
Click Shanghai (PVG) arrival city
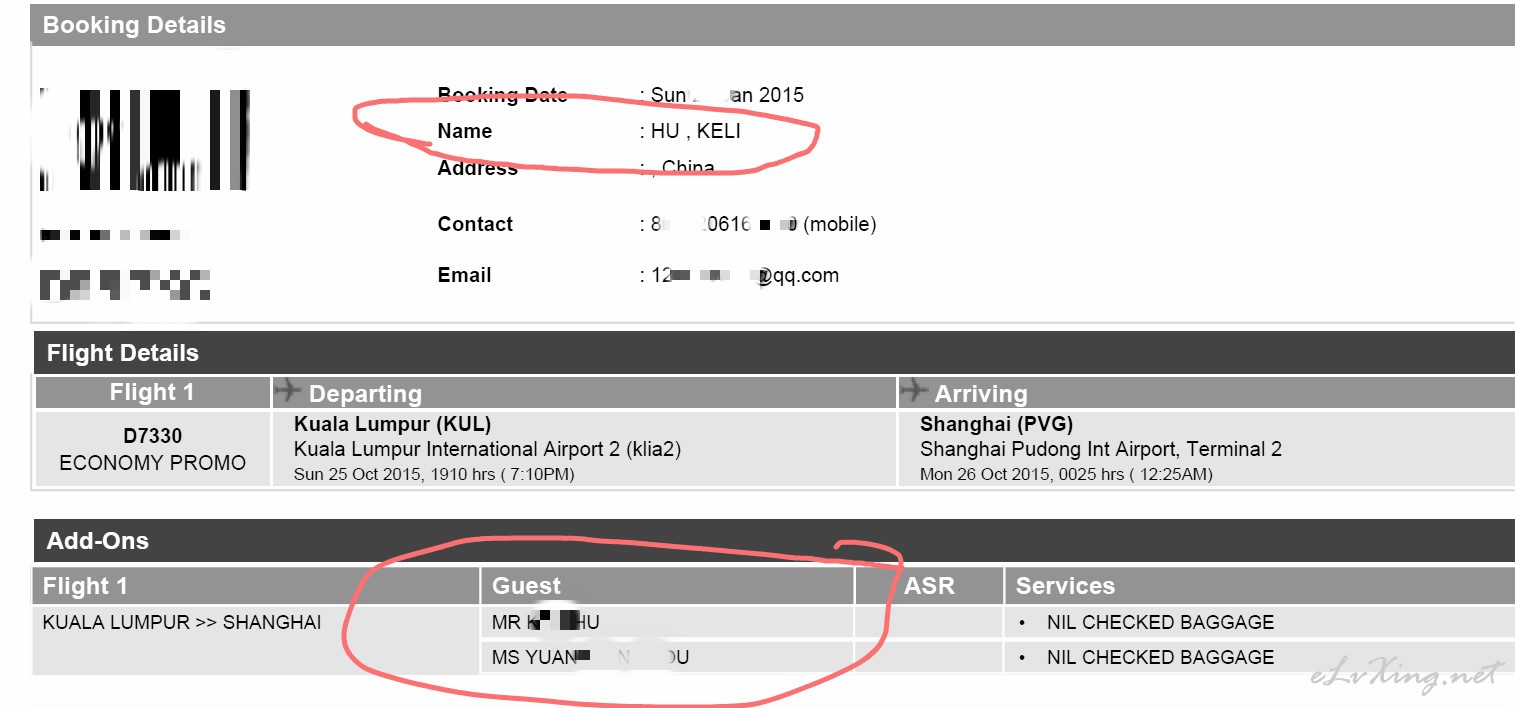[x=997, y=424]
